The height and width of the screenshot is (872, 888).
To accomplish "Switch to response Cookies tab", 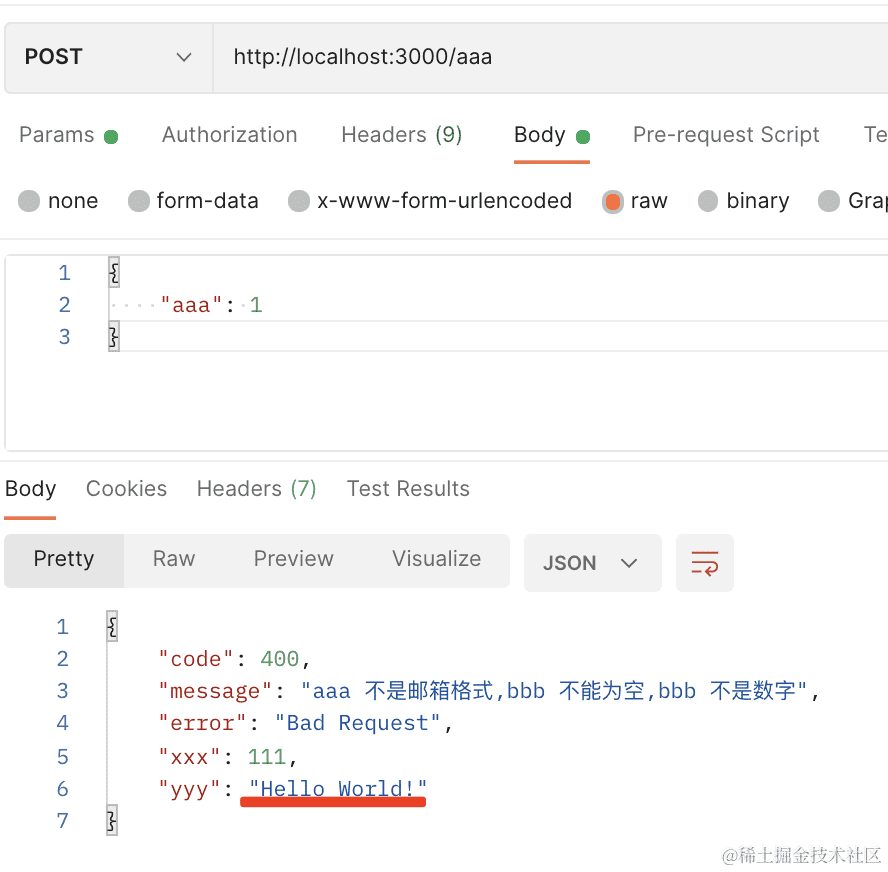I will click(x=126, y=489).
